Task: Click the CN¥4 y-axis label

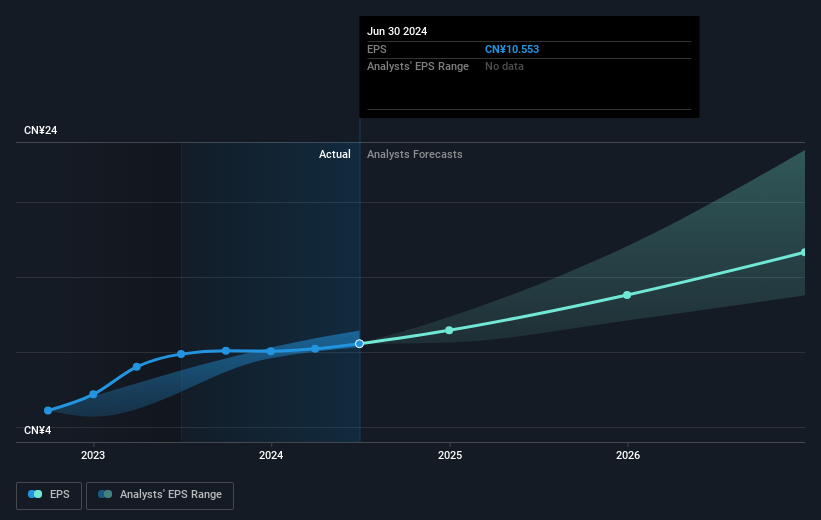Action: tap(38, 430)
